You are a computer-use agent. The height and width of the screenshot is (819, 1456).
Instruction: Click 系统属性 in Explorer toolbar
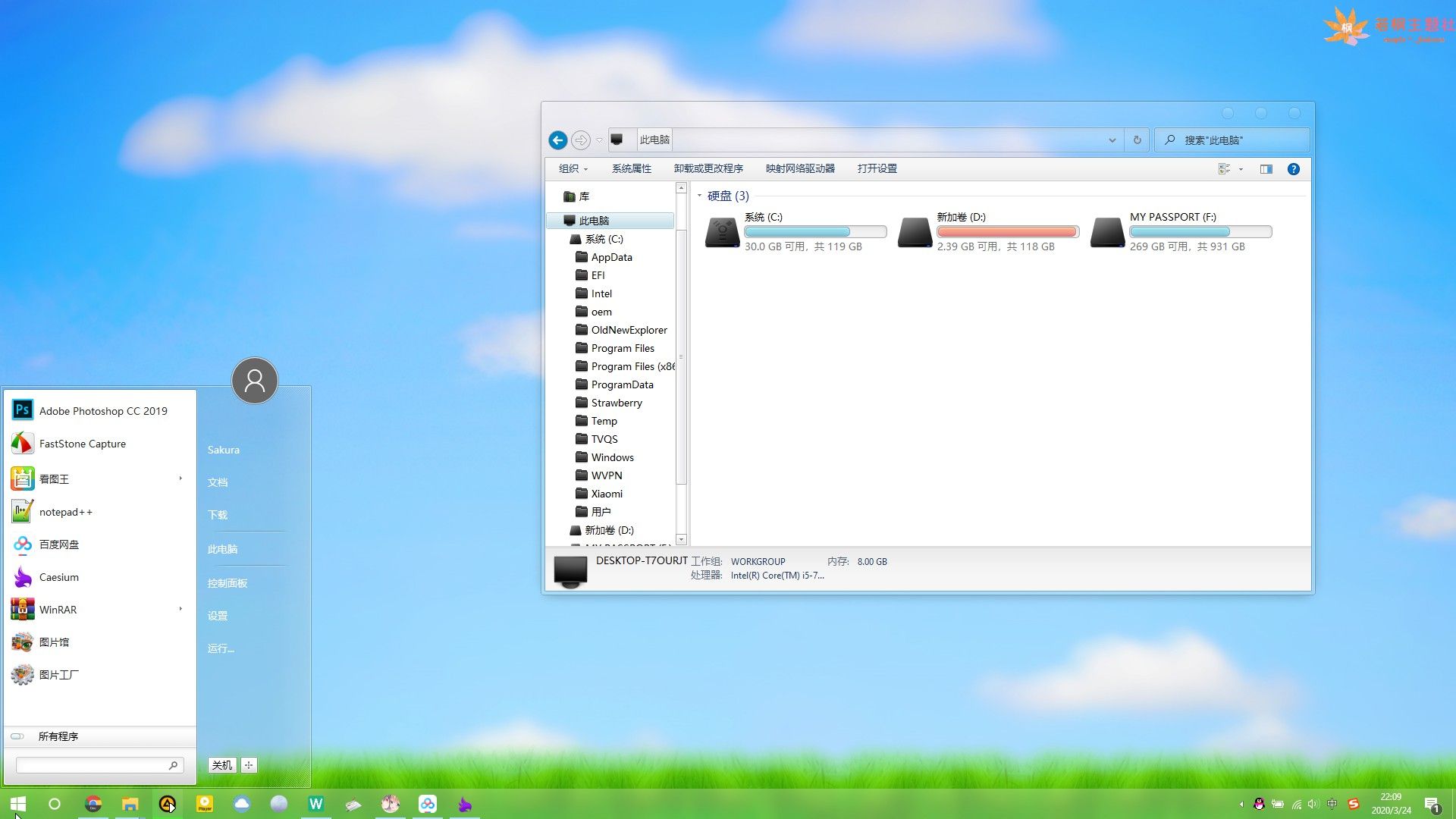(x=632, y=169)
